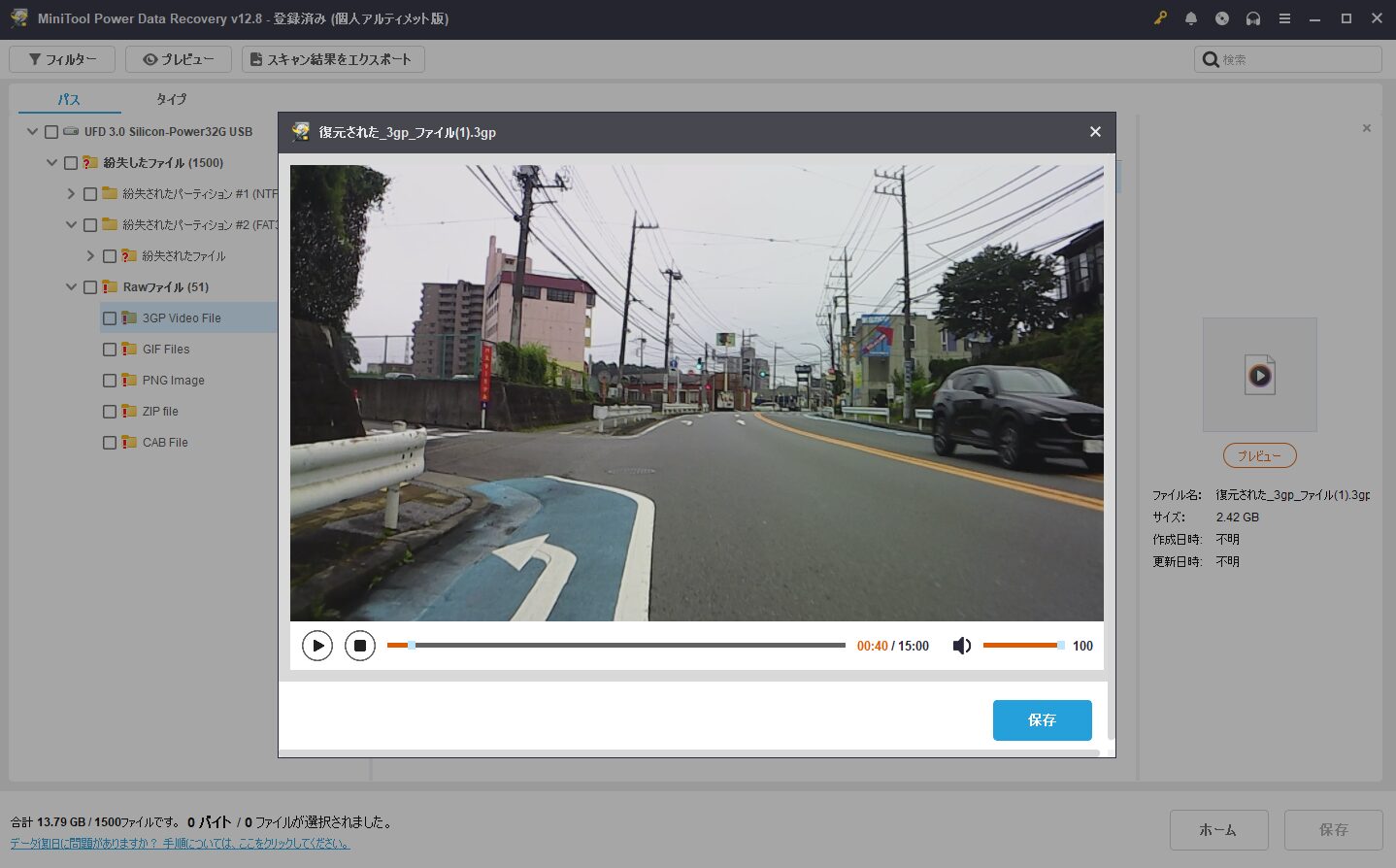Check the 3GP Video File checkbox
This screenshot has height=868, width=1396.
pos(110,318)
